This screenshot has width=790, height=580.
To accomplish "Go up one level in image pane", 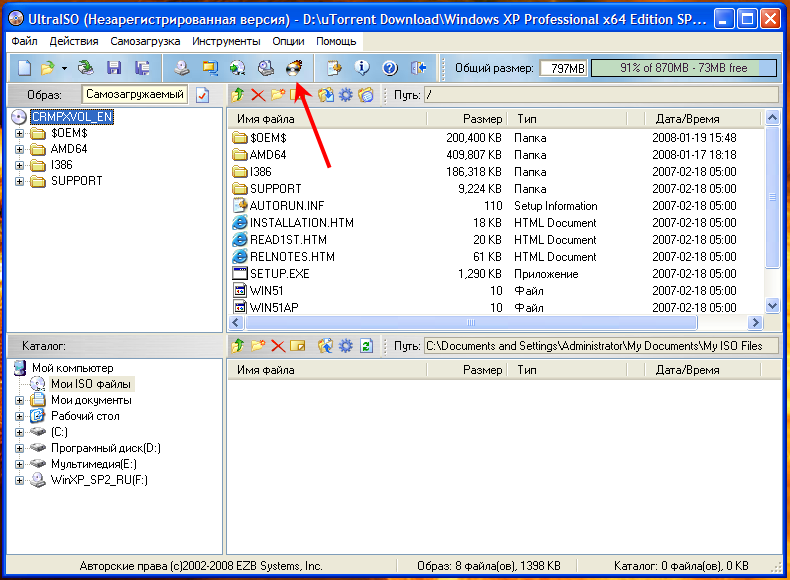I will click(x=238, y=94).
